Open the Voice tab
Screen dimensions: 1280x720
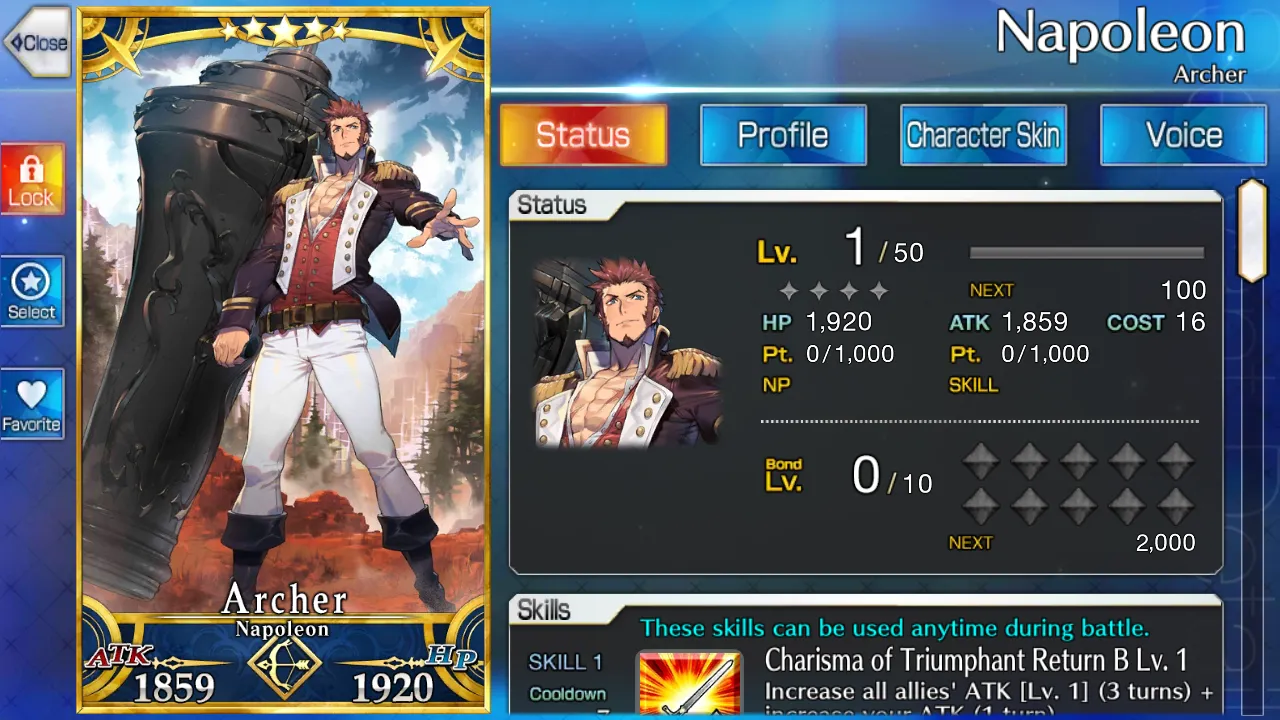point(1184,135)
